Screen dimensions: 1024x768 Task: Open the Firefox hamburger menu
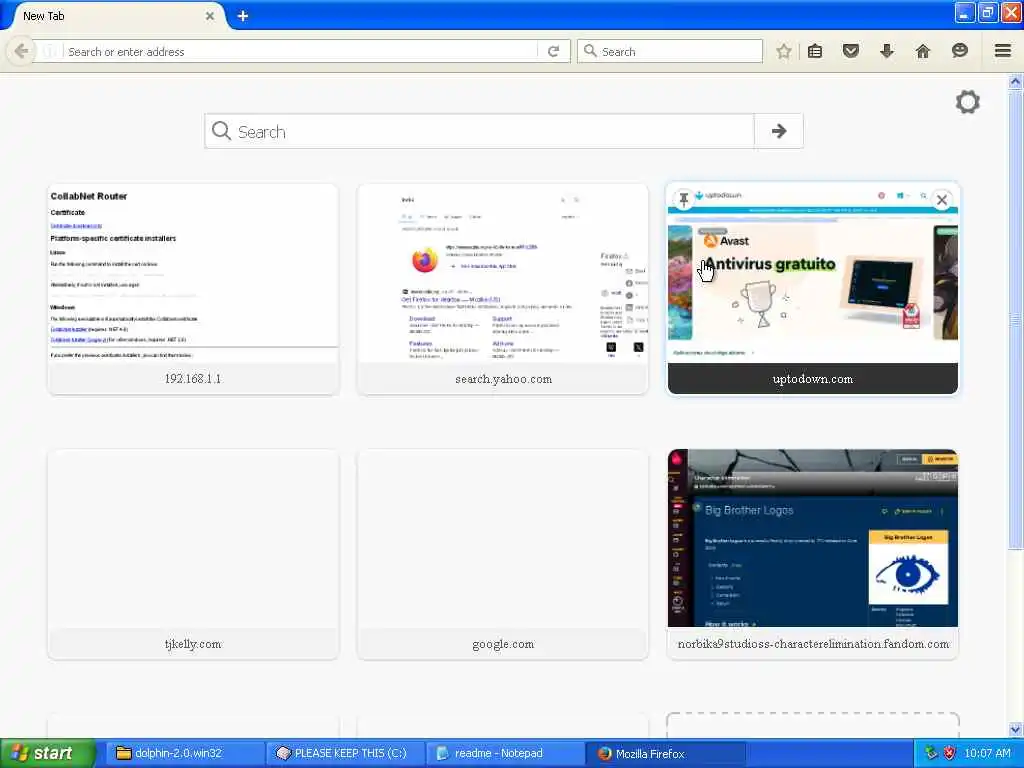point(1003,51)
